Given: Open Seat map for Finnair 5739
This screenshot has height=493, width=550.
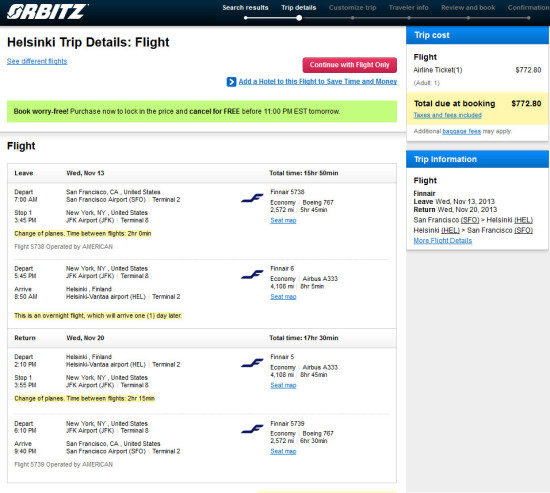Looking at the screenshot, I should coord(283,451).
